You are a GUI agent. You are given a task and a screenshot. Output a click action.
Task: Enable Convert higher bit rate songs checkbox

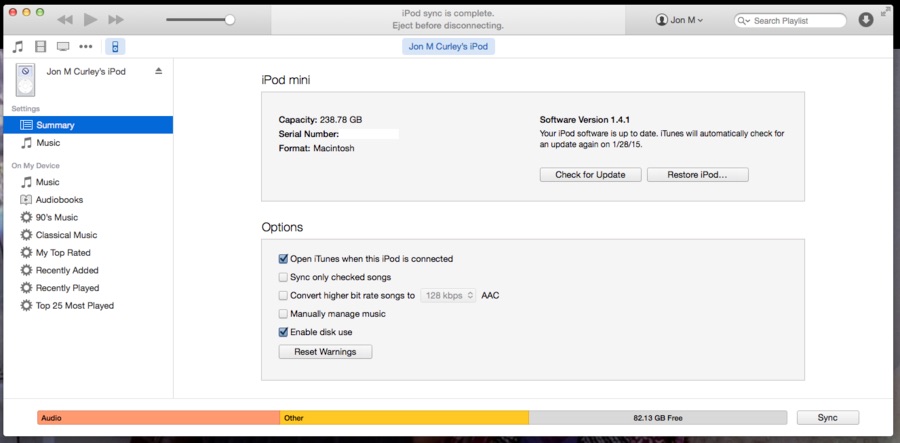[x=283, y=296]
